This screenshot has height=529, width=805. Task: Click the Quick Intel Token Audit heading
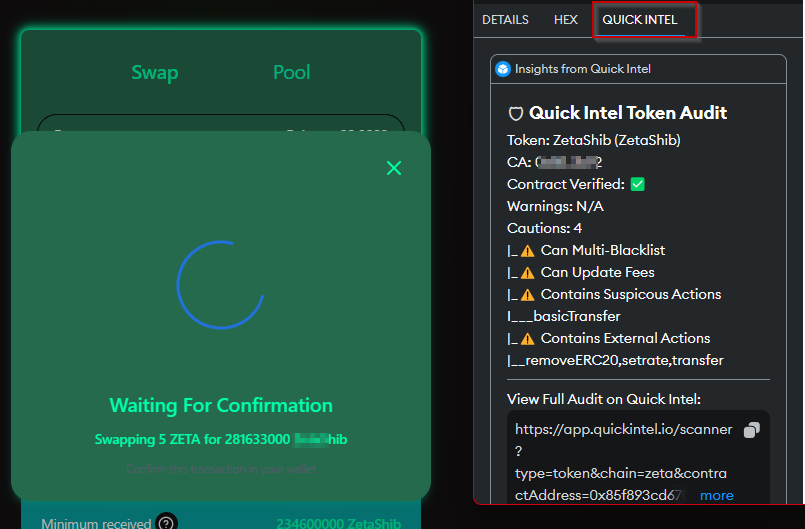click(627, 113)
